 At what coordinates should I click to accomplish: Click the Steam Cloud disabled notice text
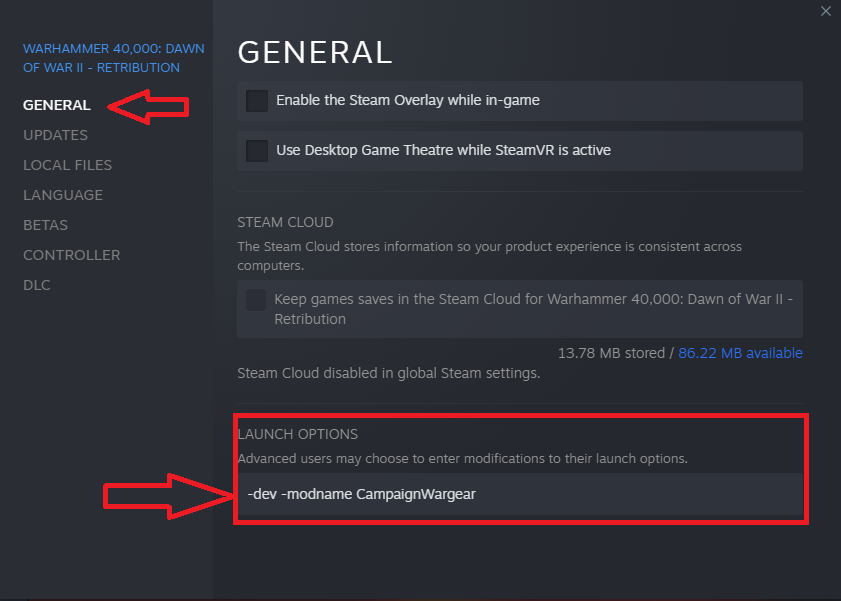(x=388, y=373)
